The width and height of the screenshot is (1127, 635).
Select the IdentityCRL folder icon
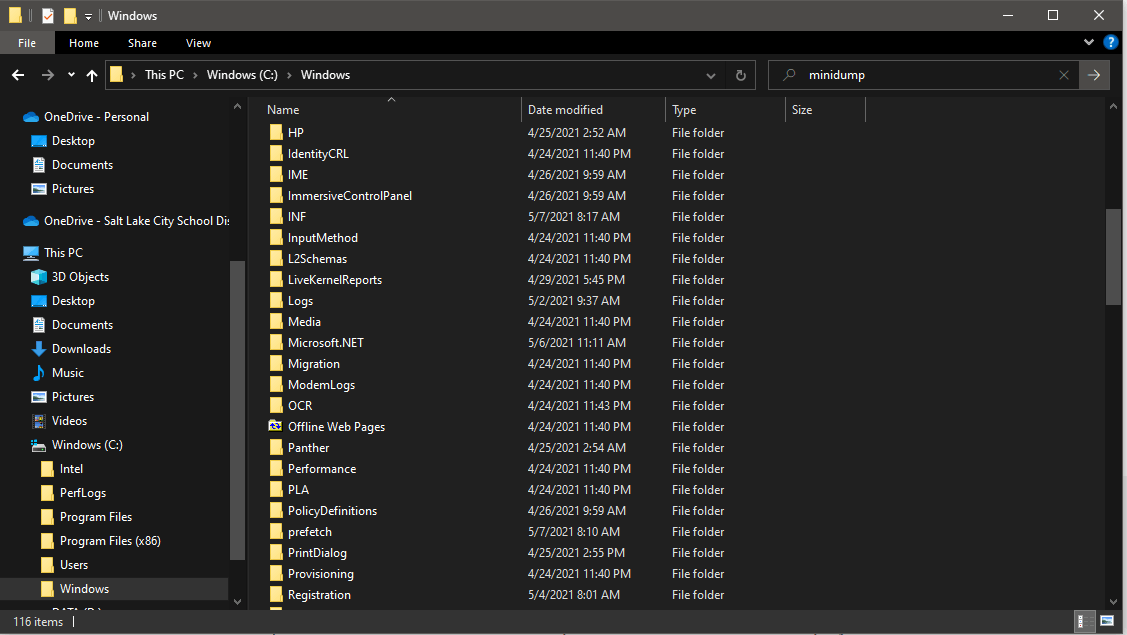[x=276, y=153]
